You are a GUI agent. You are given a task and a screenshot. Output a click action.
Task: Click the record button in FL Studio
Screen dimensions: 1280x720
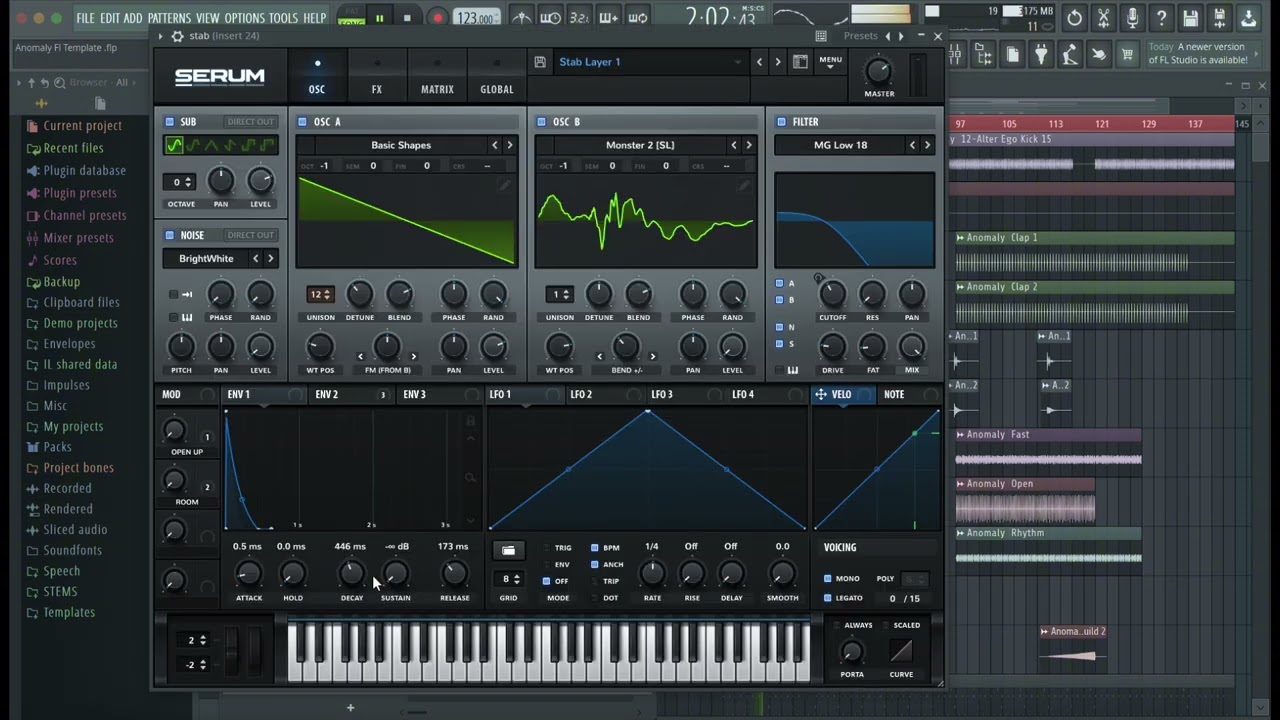tap(437, 18)
